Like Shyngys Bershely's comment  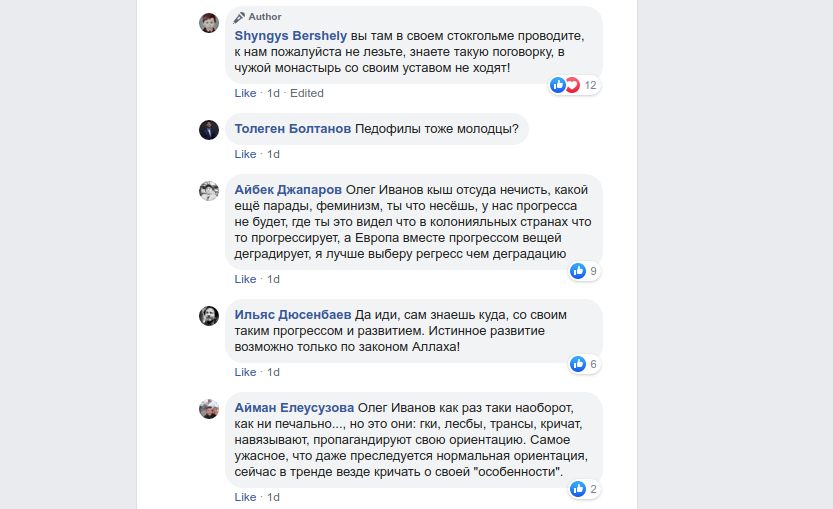pos(246,93)
